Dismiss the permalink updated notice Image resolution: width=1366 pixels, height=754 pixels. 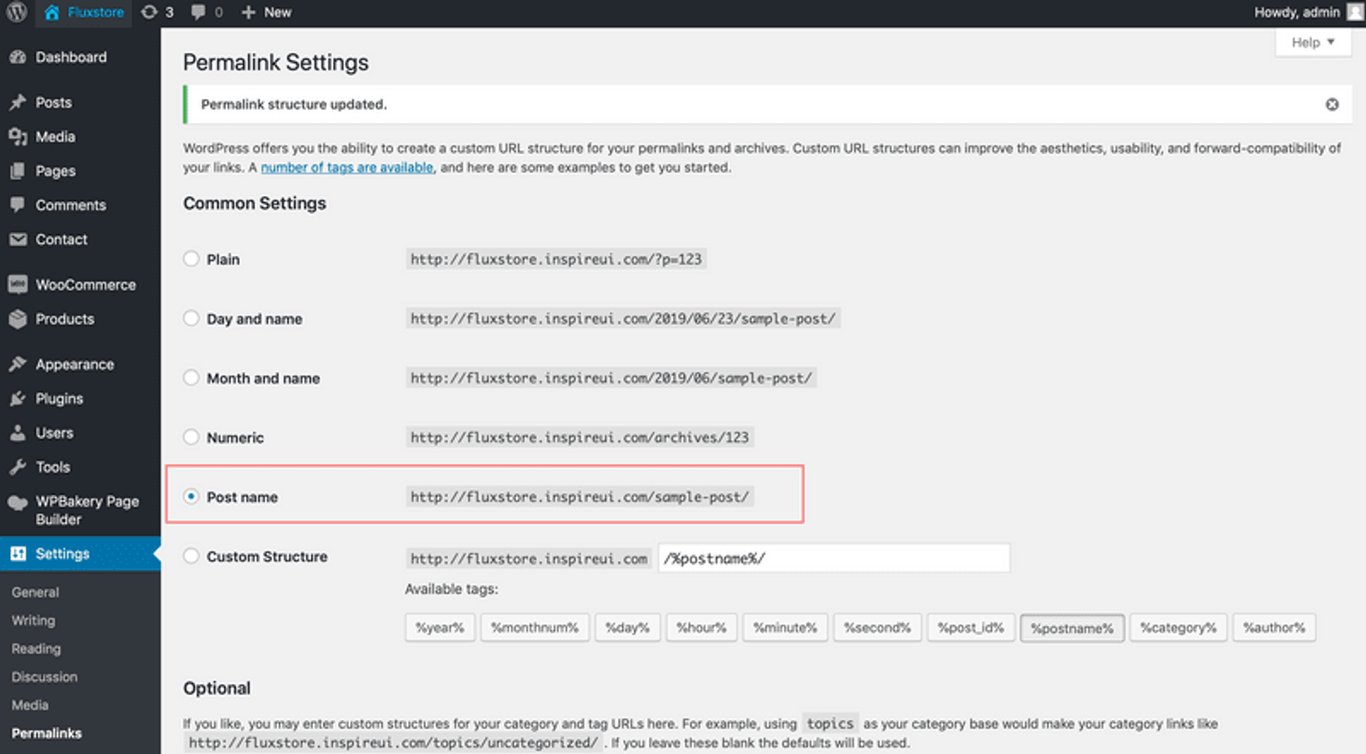pyautogui.click(x=1332, y=104)
